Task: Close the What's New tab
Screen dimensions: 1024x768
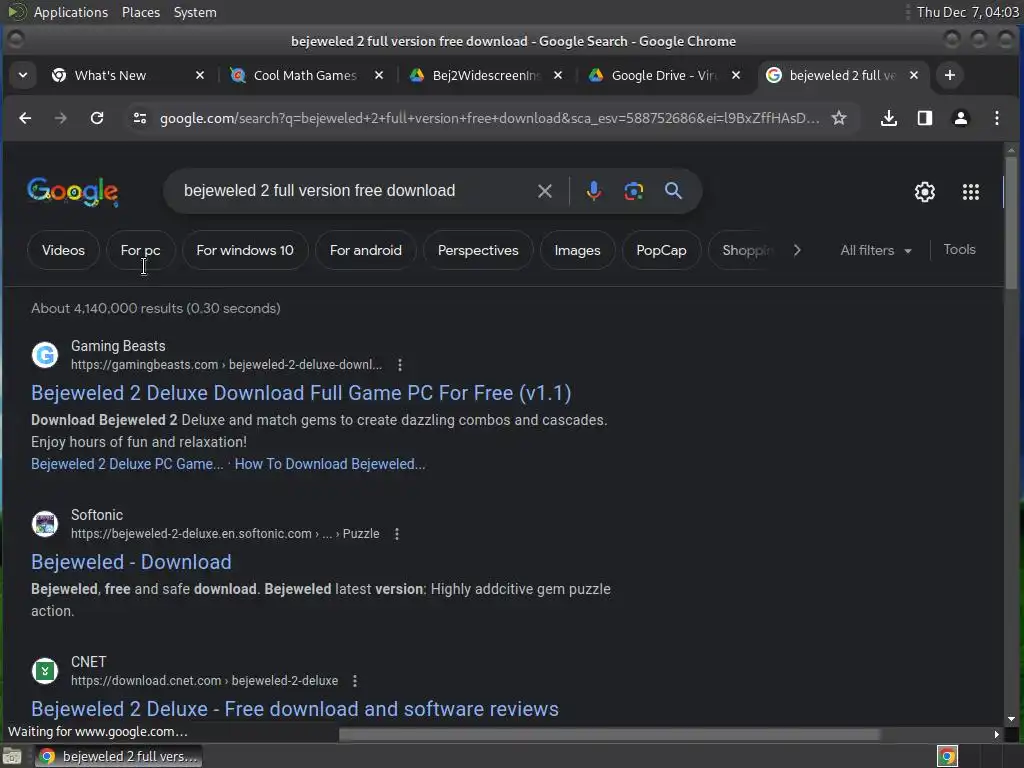Action: [x=200, y=75]
